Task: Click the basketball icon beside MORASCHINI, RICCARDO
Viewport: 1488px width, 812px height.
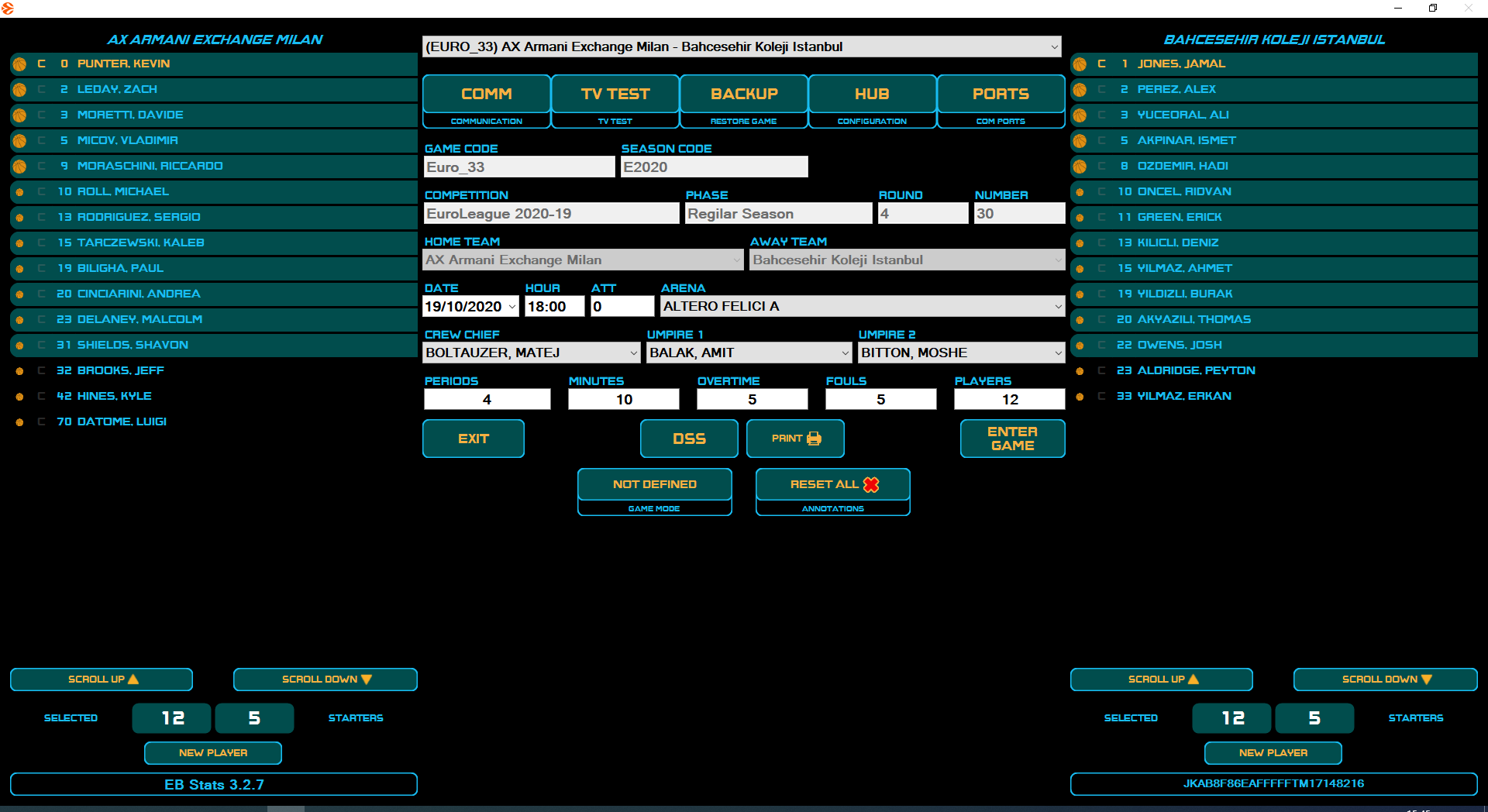Action: [x=19, y=167]
